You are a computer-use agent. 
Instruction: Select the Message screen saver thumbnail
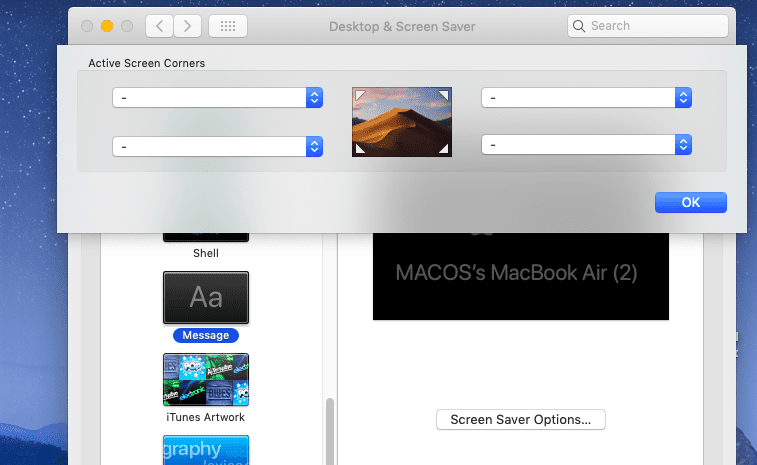pos(205,297)
